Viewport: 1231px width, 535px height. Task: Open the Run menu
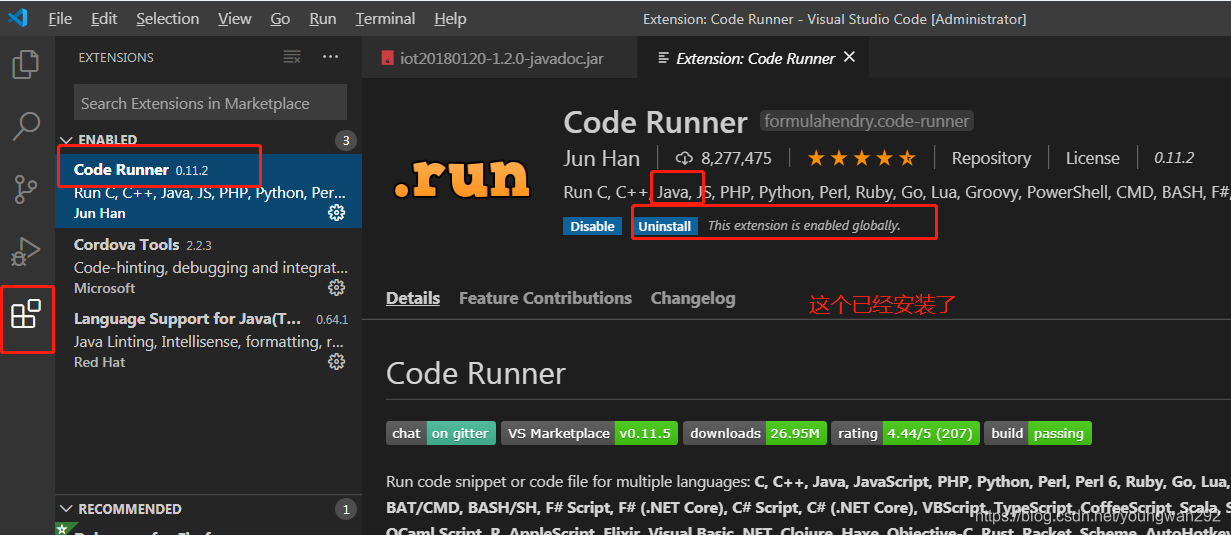point(323,18)
